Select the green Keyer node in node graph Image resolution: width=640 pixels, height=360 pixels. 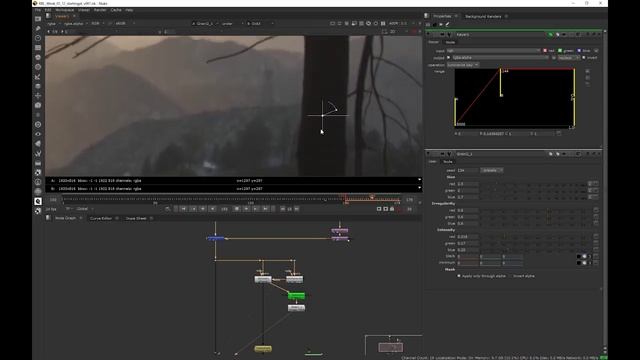(x=296, y=296)
